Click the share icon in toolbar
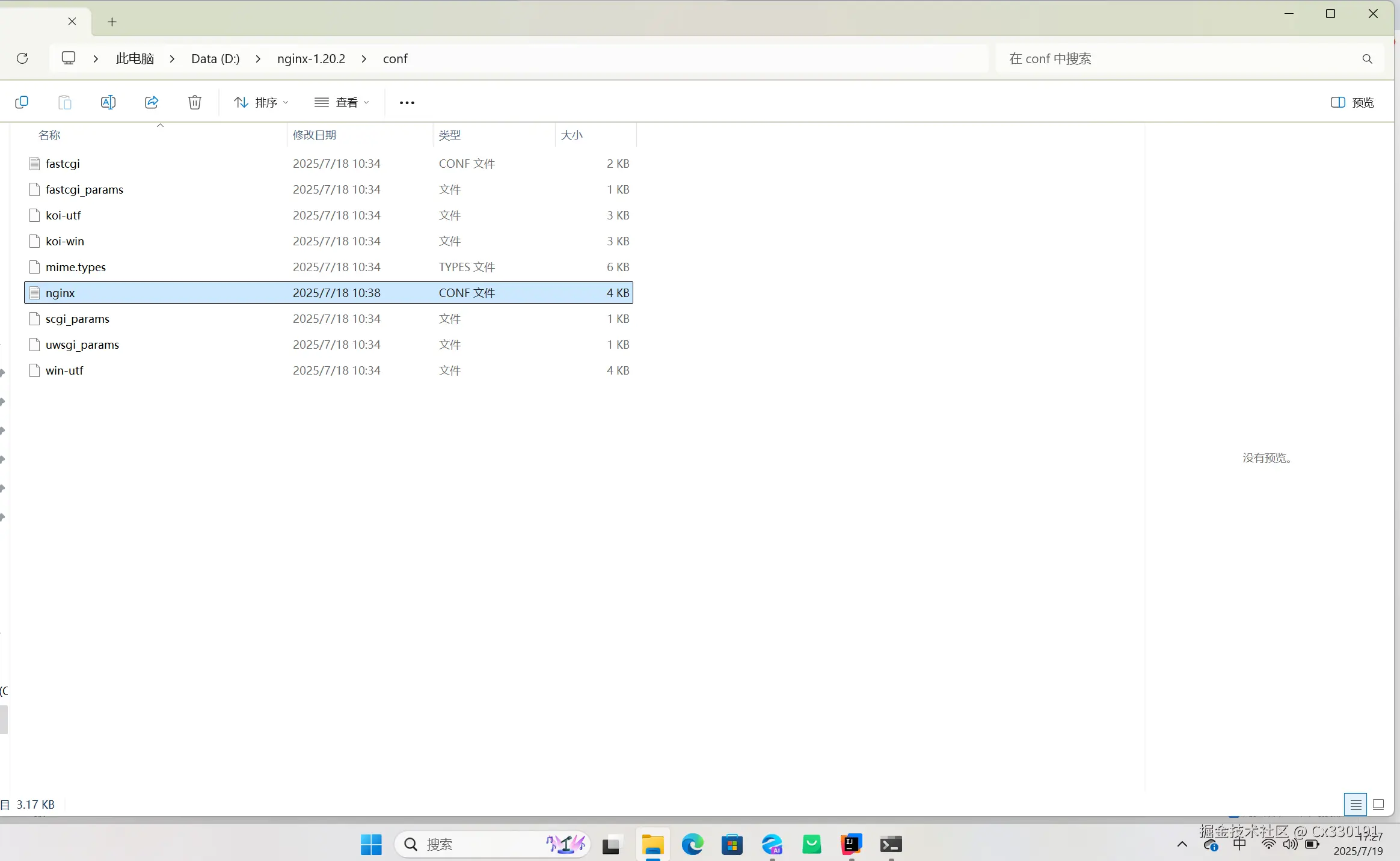 (152, 102)
